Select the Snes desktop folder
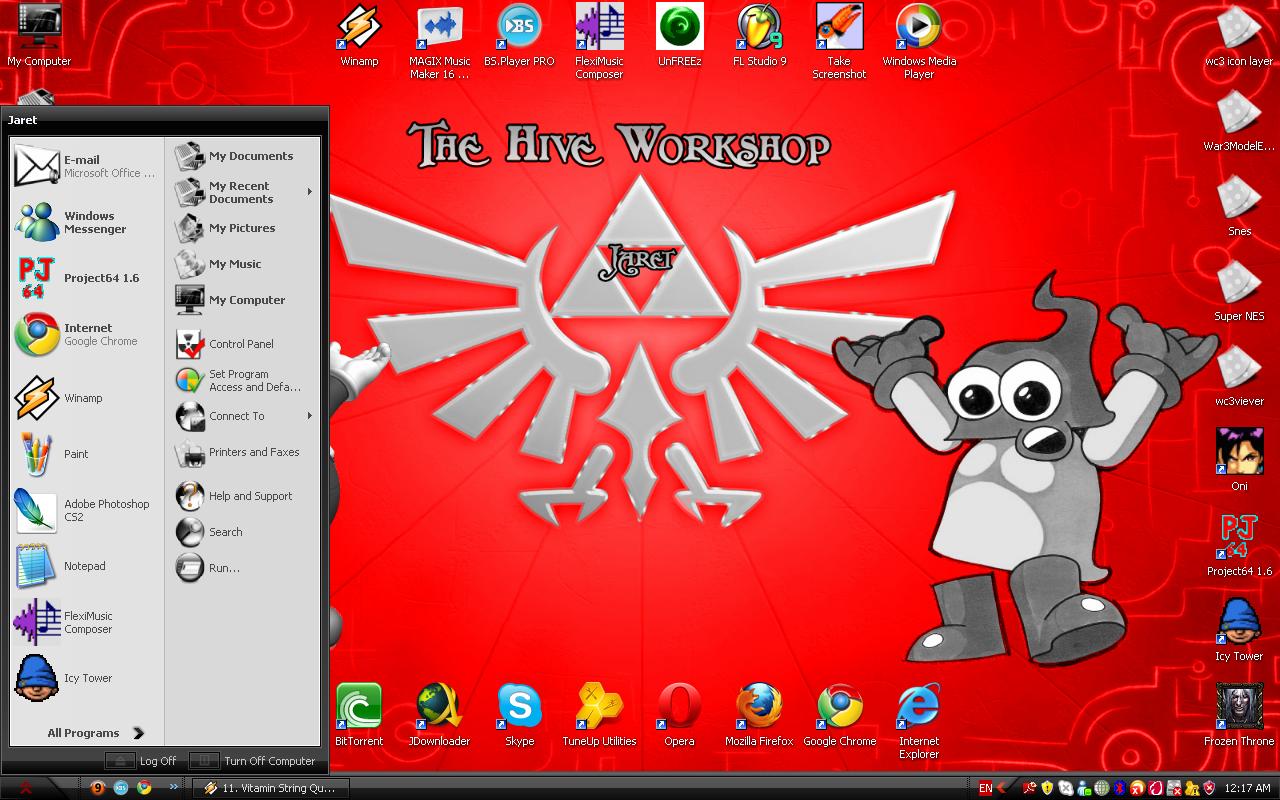This screenshot has width=1280, height=800. pos(1239,206)
